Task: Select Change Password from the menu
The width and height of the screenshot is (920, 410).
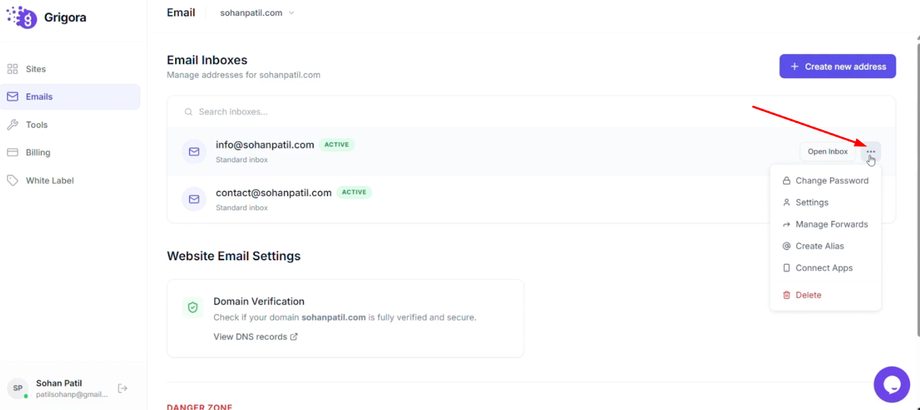Action: pyautogui.click(x=831, y=181)
